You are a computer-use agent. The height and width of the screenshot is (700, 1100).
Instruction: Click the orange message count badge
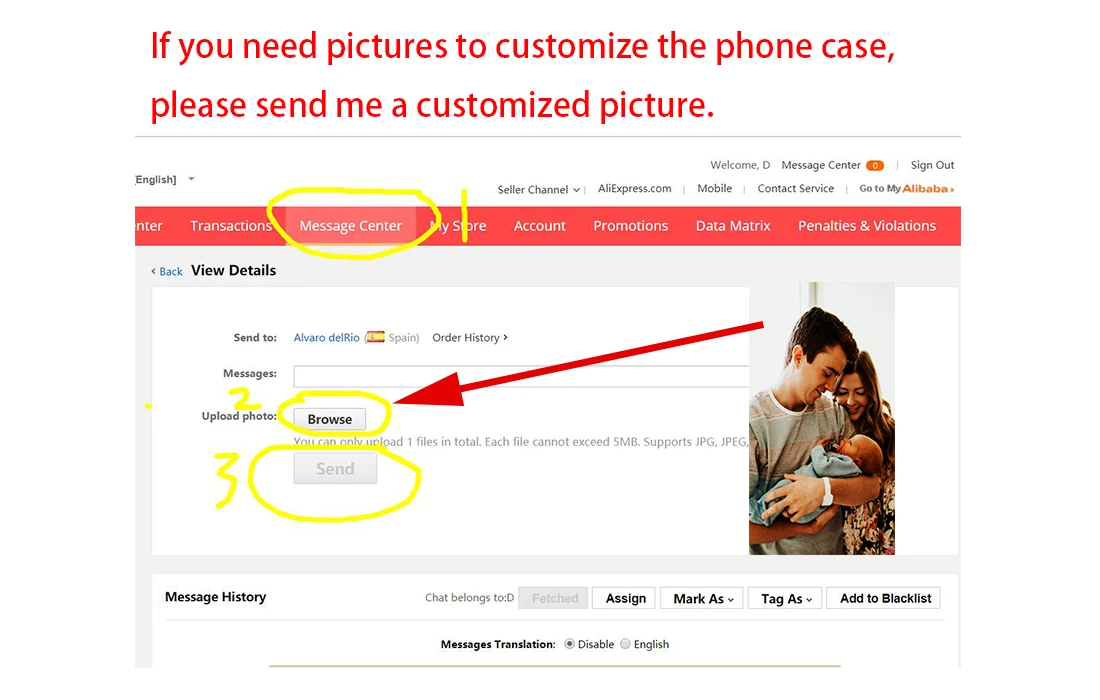point(875,166)
